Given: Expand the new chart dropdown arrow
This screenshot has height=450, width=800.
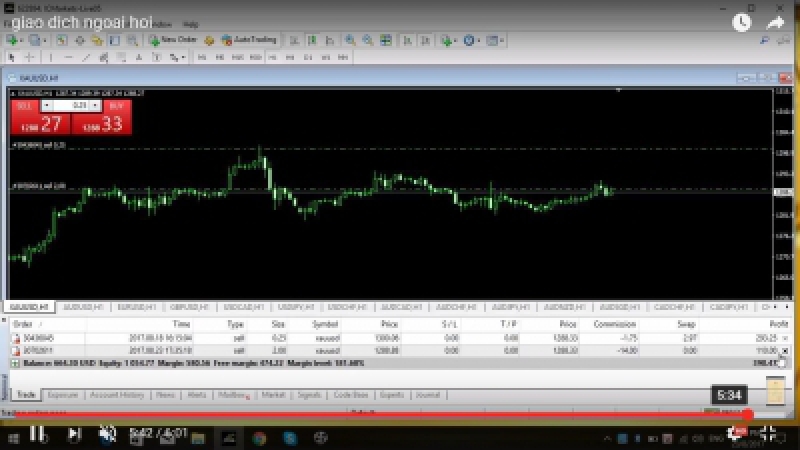Looking at the screenshot, I should pos(22,40).
